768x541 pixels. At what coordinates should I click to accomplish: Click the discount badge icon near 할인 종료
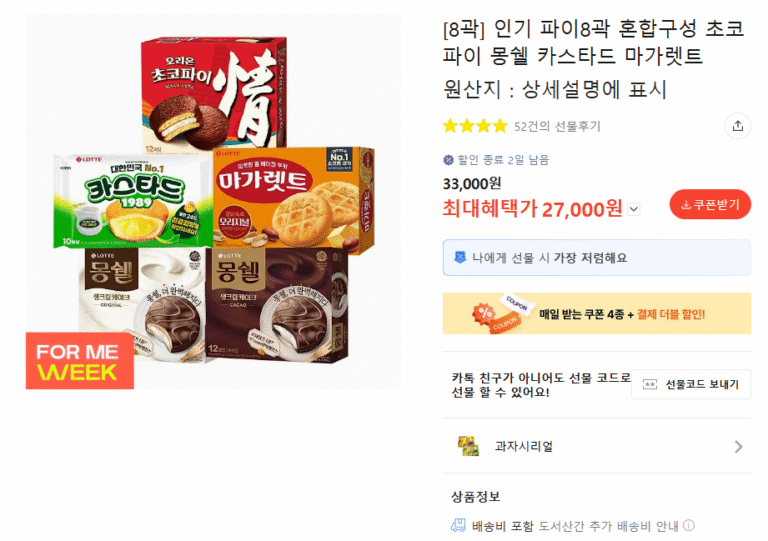point(448,160)
